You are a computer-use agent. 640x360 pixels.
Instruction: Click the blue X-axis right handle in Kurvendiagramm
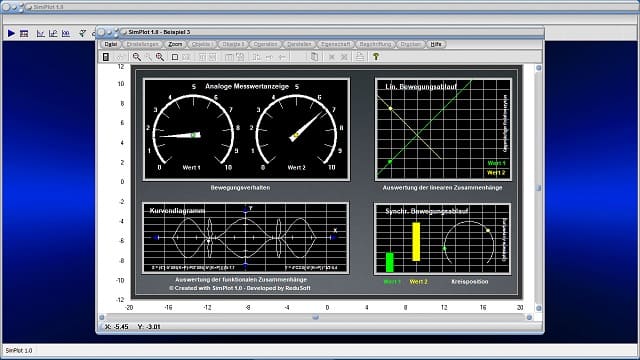(333, 237)
